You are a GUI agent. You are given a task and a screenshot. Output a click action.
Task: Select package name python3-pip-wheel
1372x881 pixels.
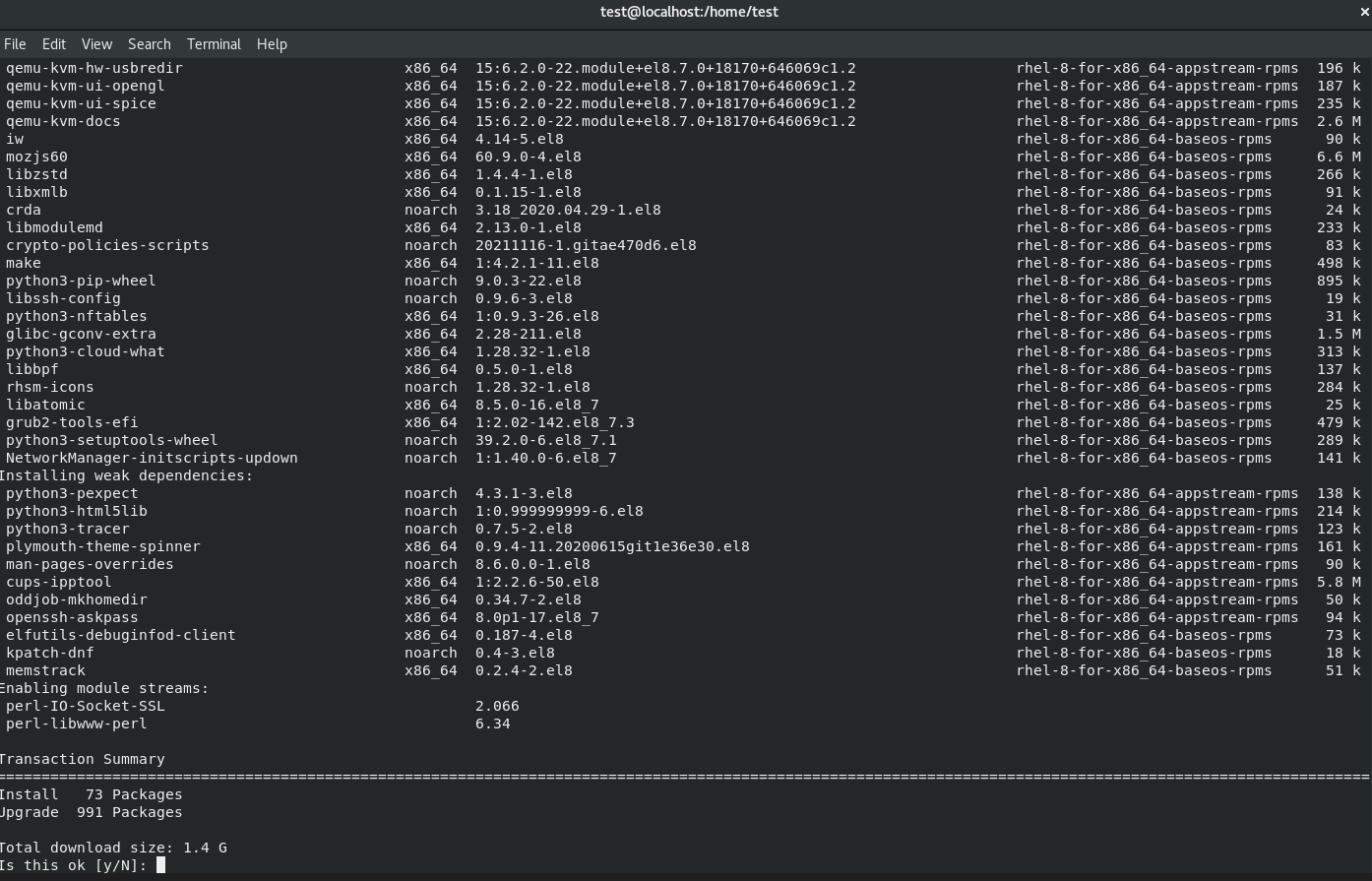[81, 281]
